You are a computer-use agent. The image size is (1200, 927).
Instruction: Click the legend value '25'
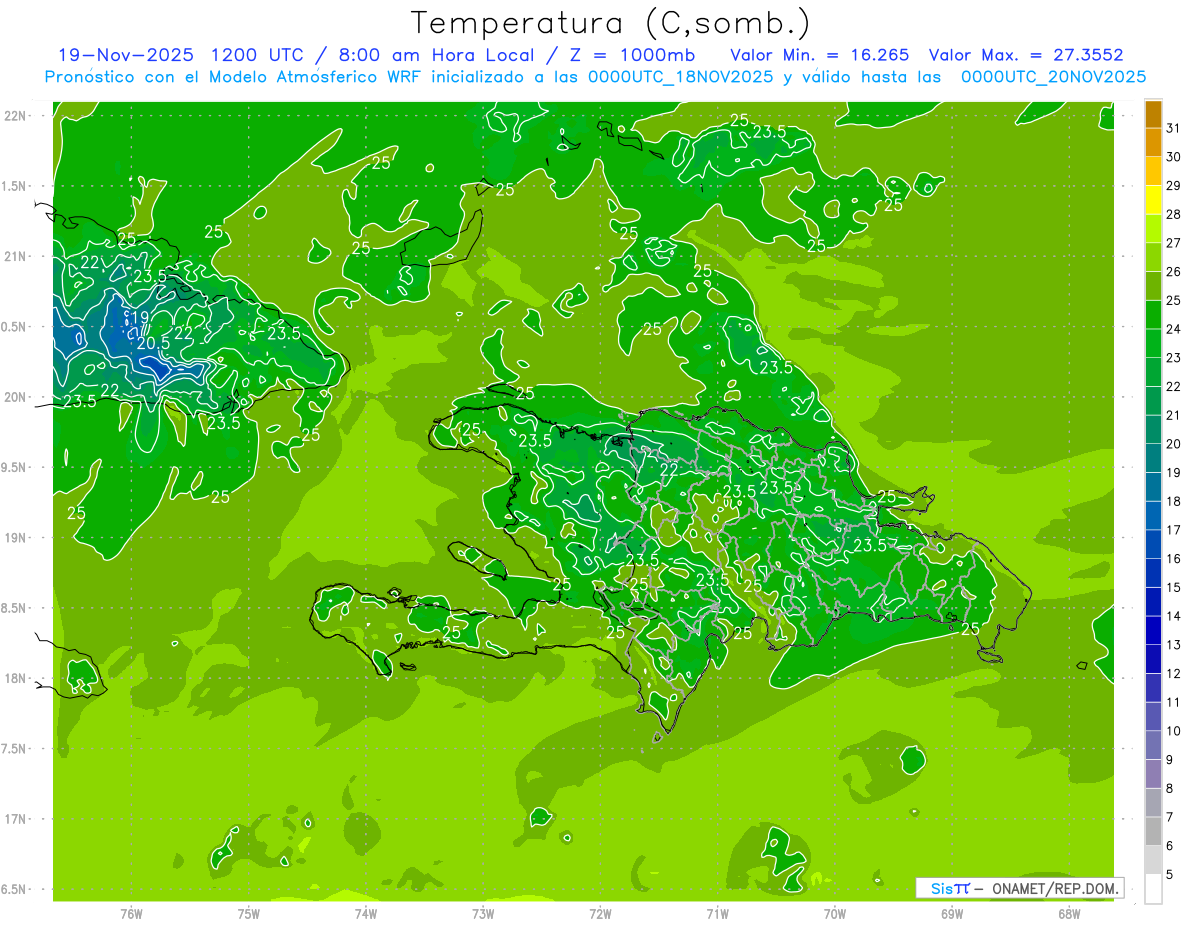[x=1174, y=300]
